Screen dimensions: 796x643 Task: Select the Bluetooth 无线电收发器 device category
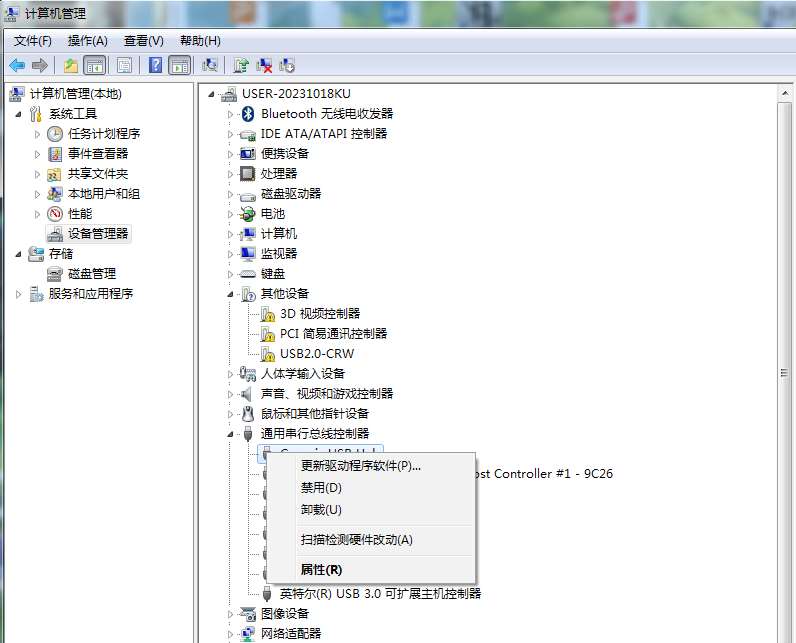[327, 114]
